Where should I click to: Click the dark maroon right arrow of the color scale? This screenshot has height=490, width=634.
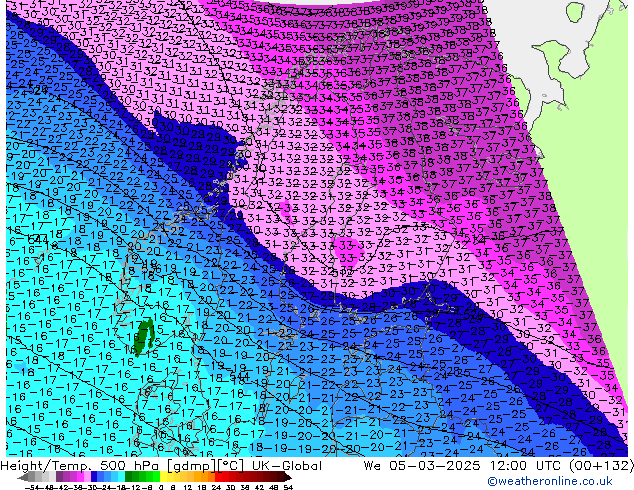tap(287, 477)
